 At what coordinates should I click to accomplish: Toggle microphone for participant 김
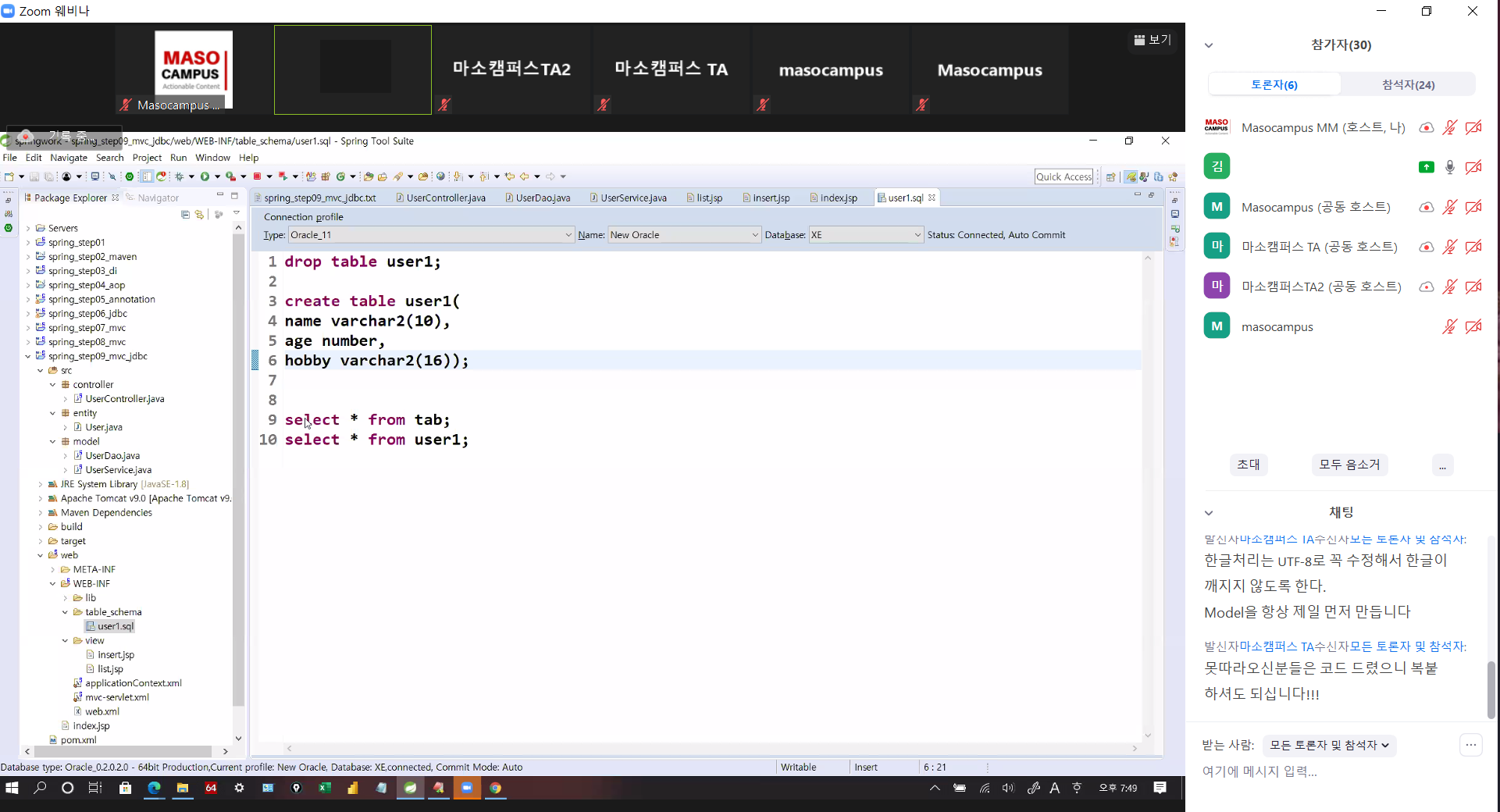tap(1449, 167)
